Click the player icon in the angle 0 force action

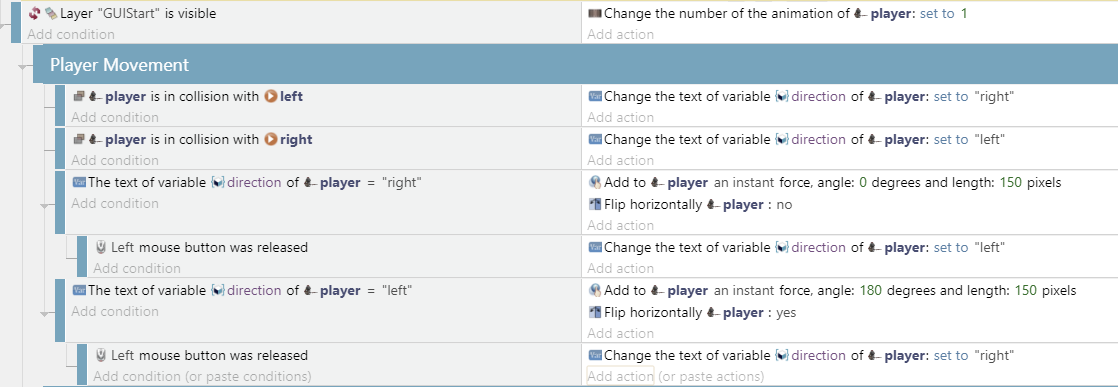point(657,182)
